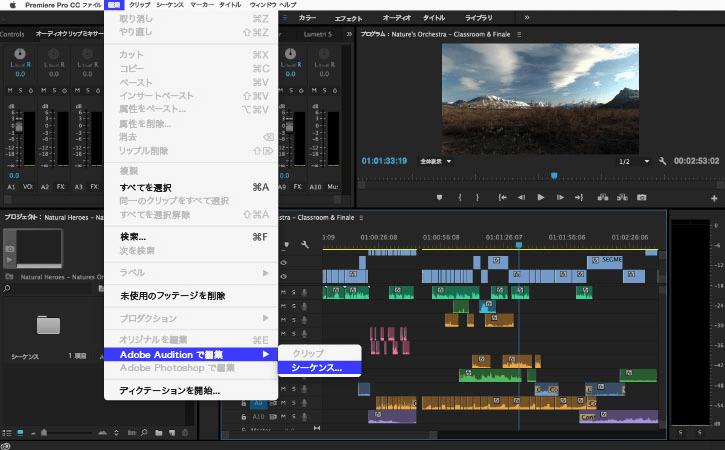This screenshot has width=725, height=450.
Task: Open the timeline panel menu icon
Action: (x=361, y=217)
